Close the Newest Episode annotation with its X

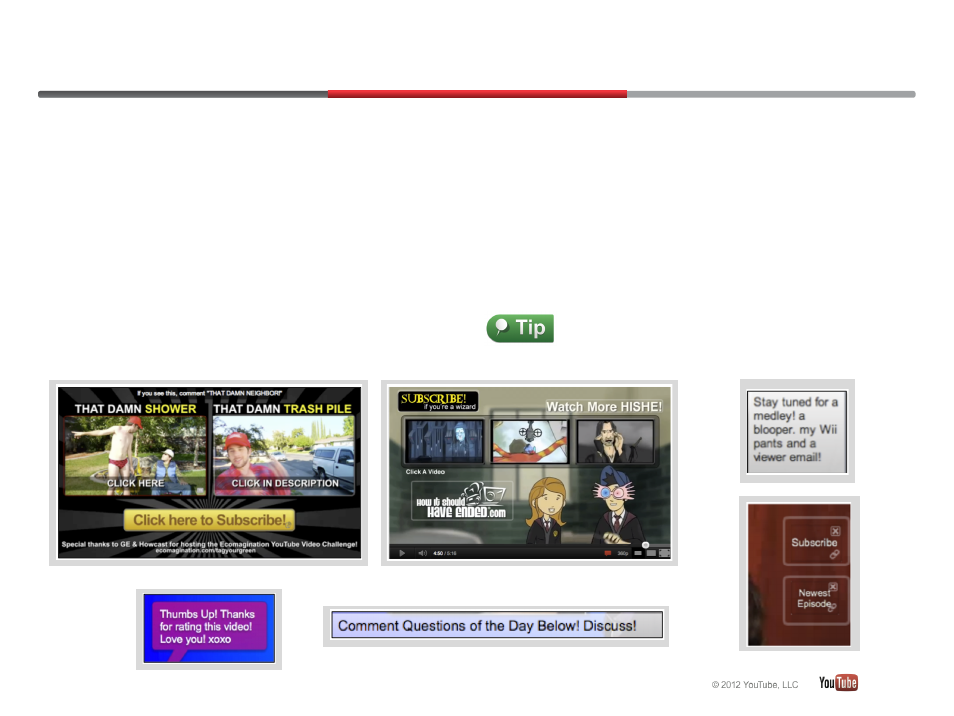833,587
